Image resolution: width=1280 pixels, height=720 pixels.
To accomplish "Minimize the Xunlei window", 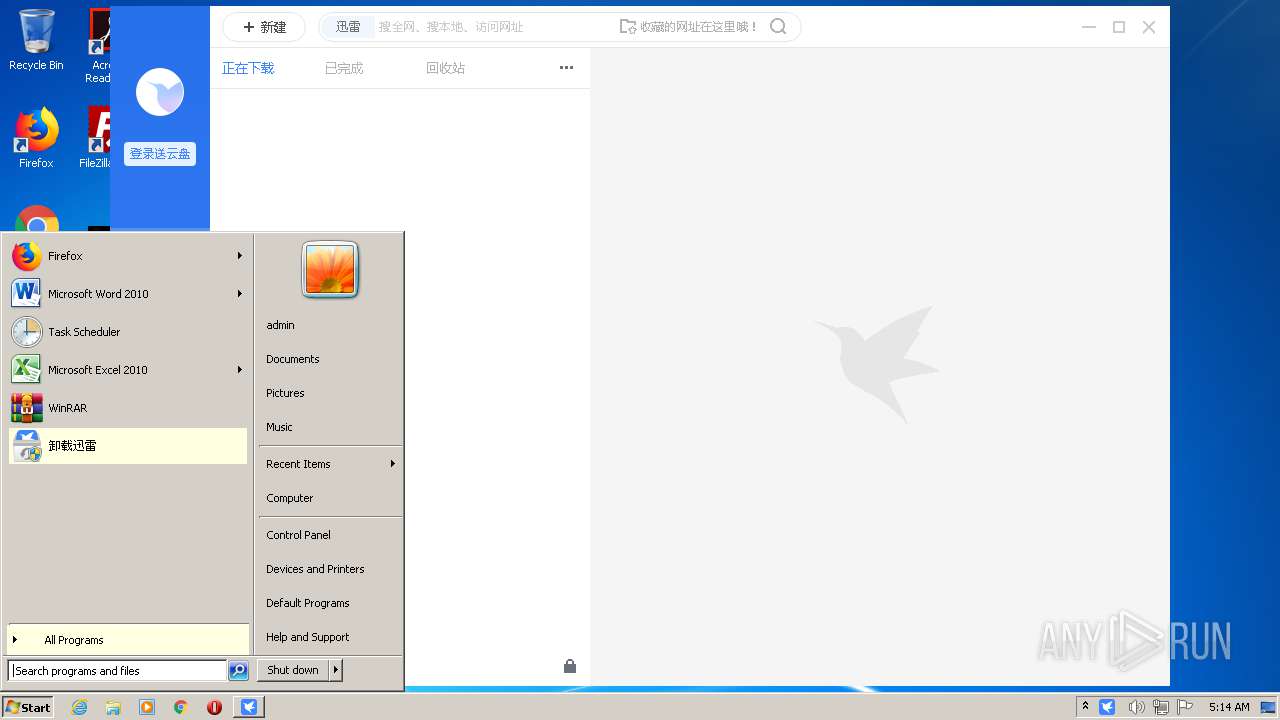I will pos(1089,27).
